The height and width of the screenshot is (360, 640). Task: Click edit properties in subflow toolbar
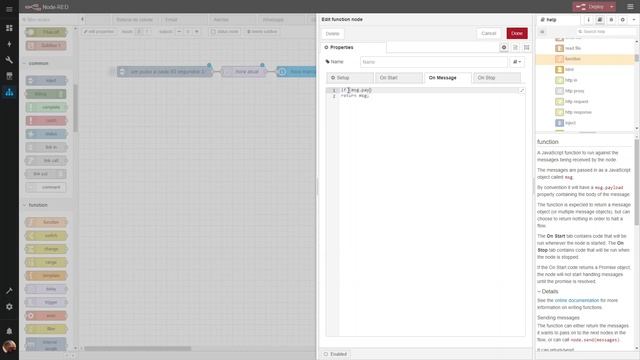99,31
